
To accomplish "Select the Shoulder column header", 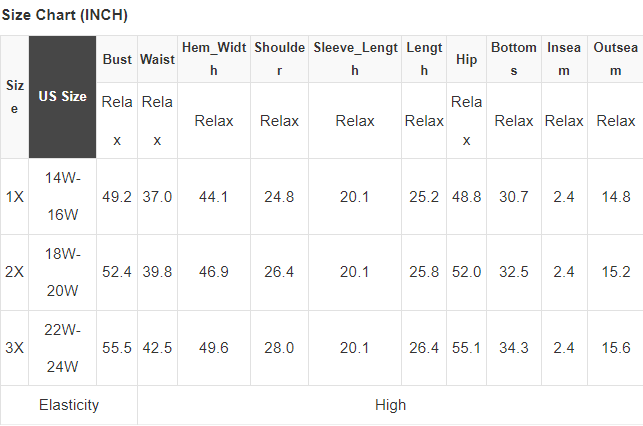I will coord(279,59).
